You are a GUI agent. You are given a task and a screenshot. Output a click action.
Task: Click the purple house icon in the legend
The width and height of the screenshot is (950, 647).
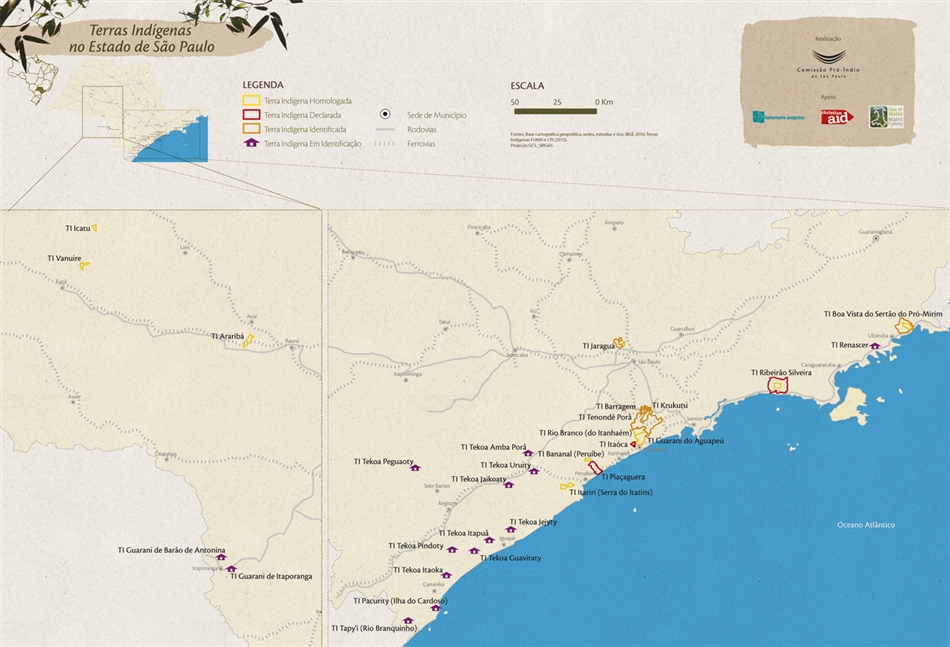click(251, 143)
